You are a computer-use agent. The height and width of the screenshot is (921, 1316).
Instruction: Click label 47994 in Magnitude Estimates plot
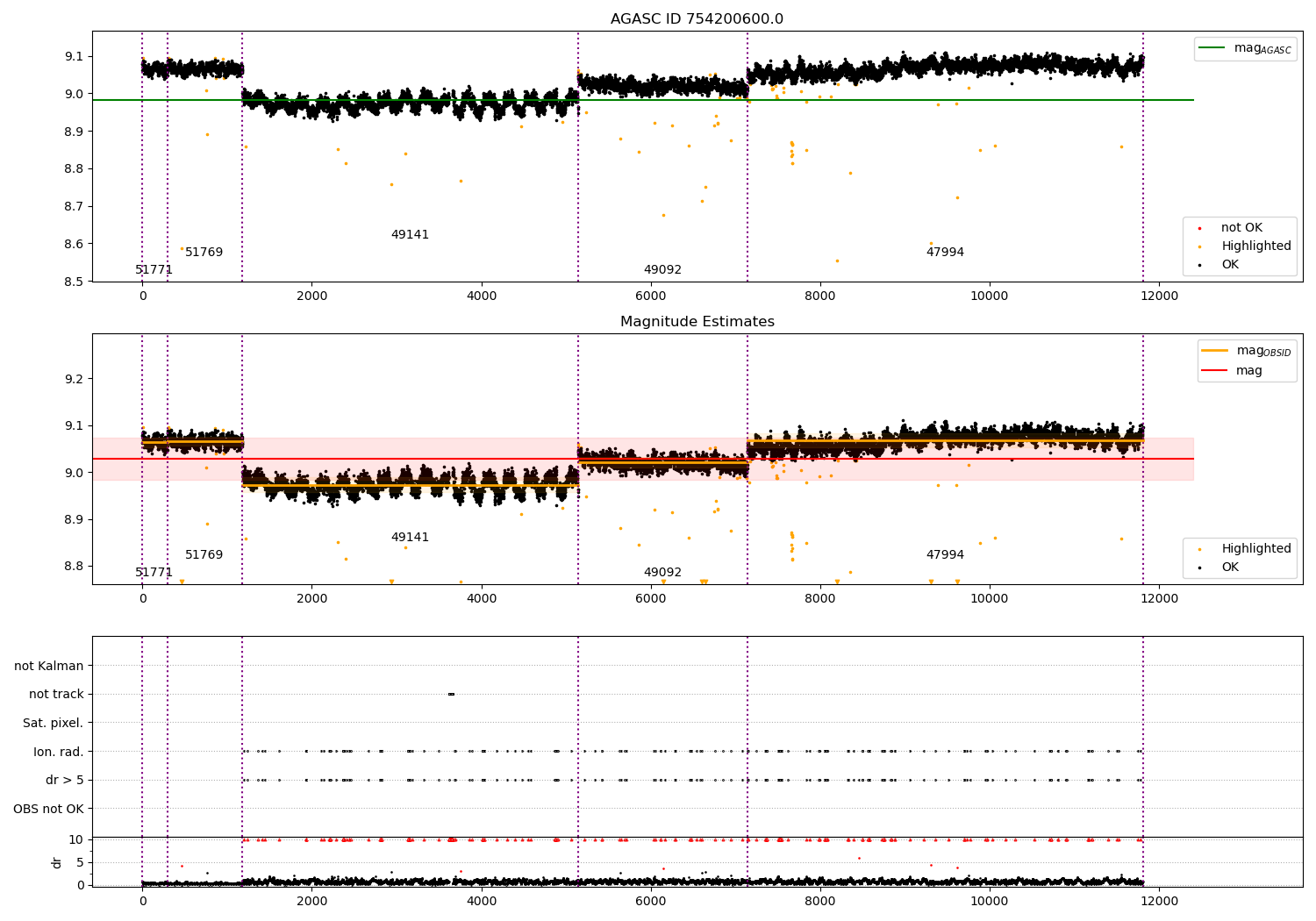tap(945, 555)
